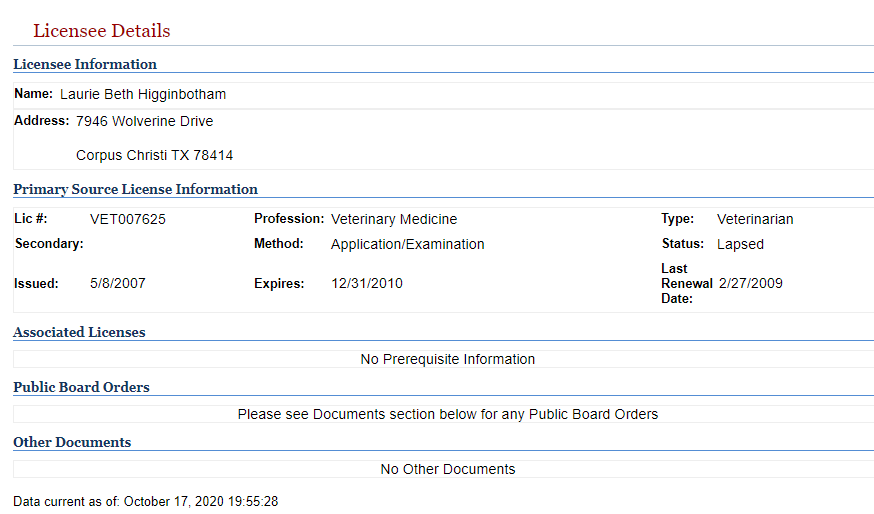Select the licensee name Laurie Beth Higginbotham

pyautogui.click(x=143, y=94)
